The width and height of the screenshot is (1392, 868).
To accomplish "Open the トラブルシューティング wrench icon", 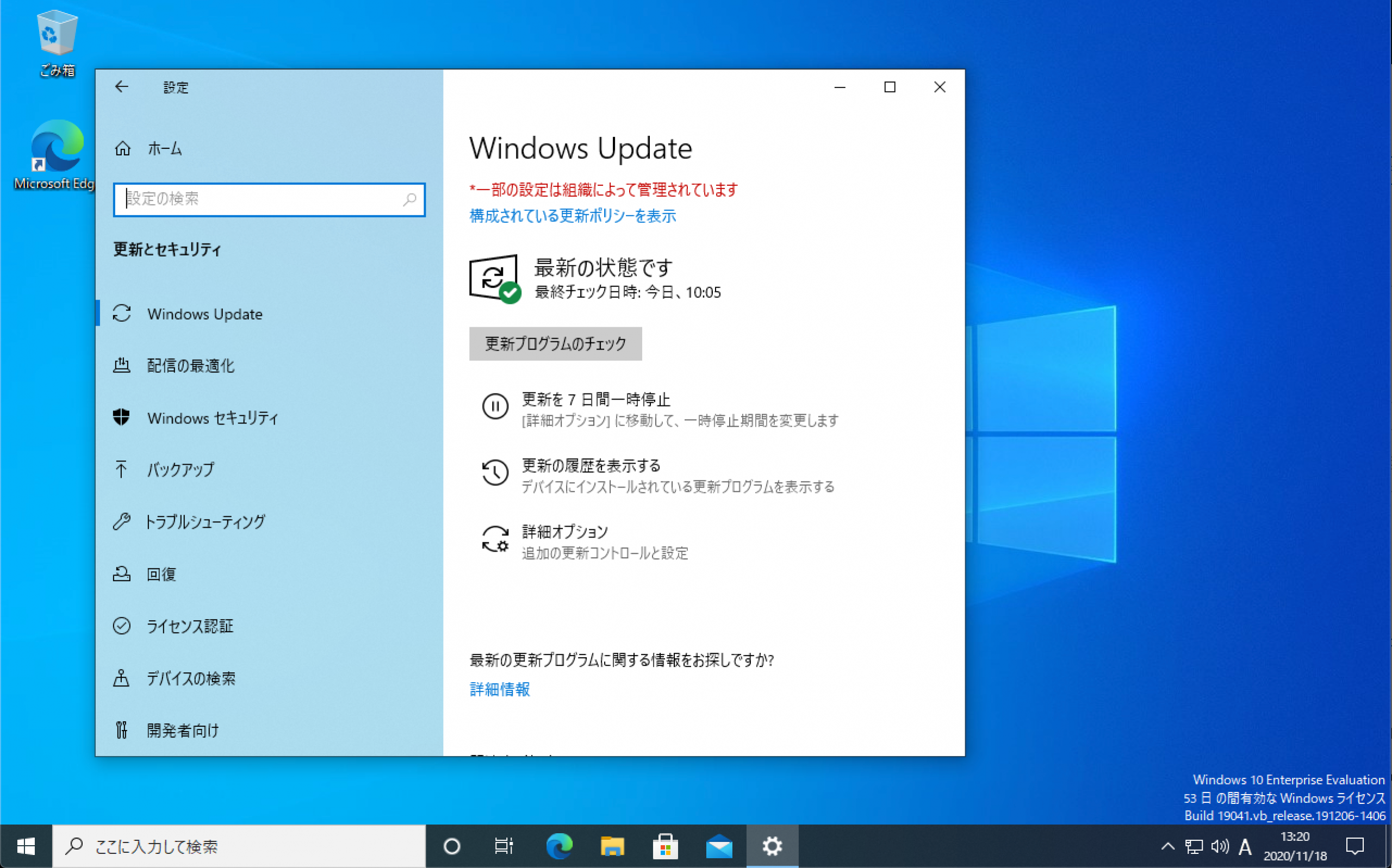I will pos(122,521).
